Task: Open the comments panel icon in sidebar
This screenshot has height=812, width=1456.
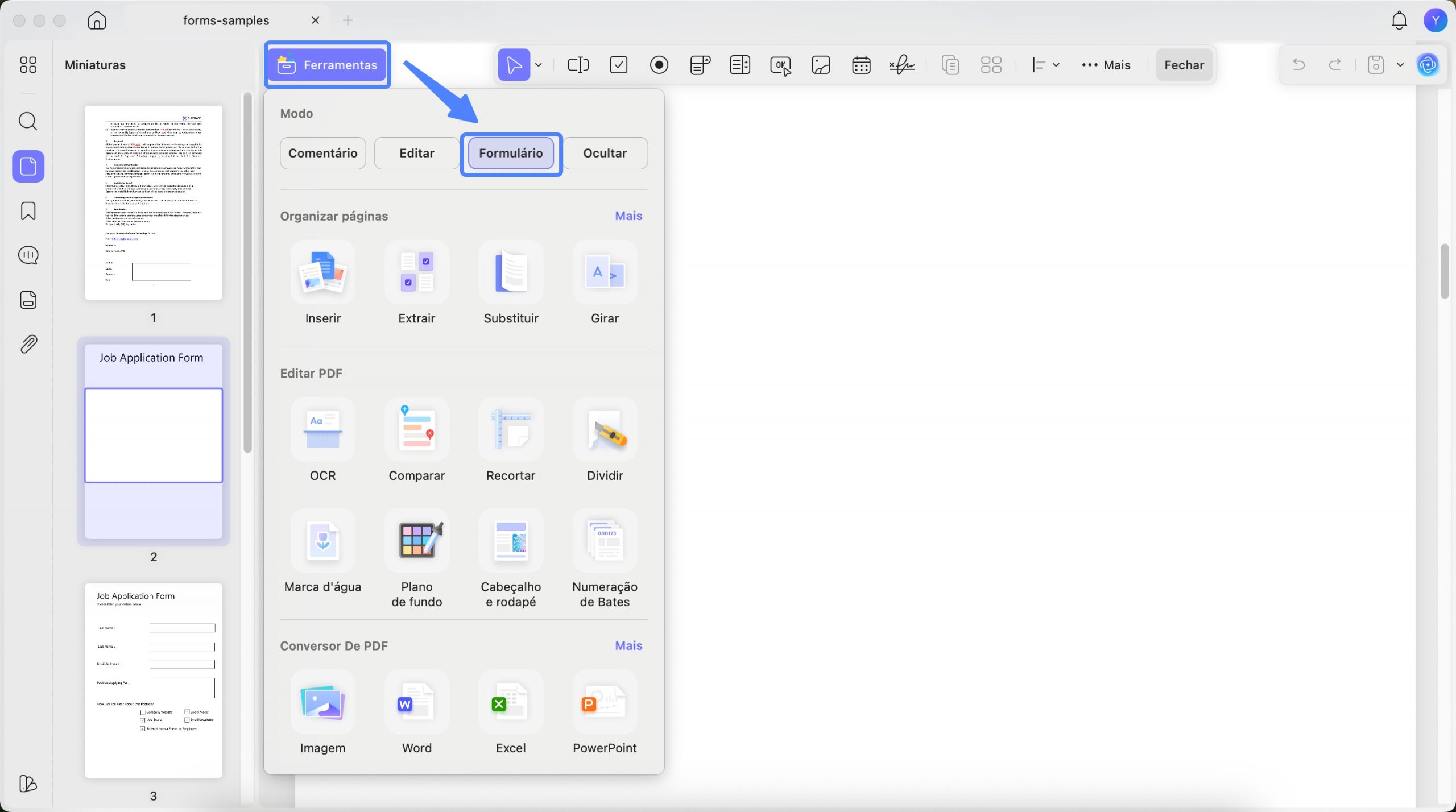Action: point(28,255)
